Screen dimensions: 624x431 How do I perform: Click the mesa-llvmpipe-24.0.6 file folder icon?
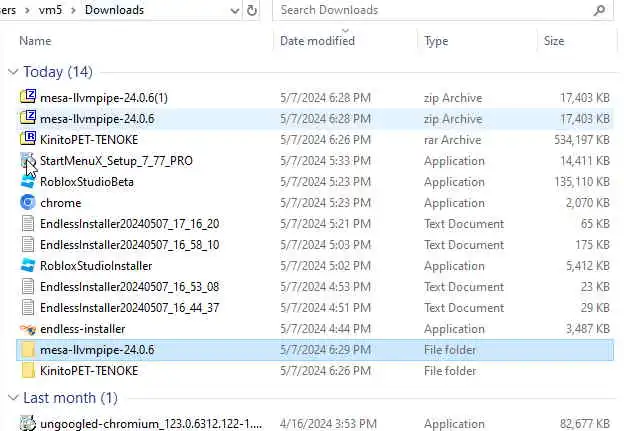coord(28,349)
